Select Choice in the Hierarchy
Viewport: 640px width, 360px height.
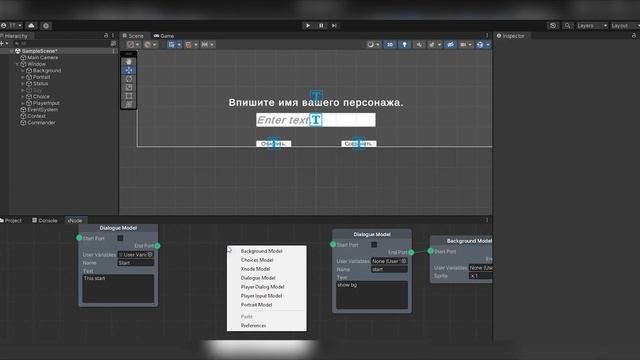tap(41, 97)
